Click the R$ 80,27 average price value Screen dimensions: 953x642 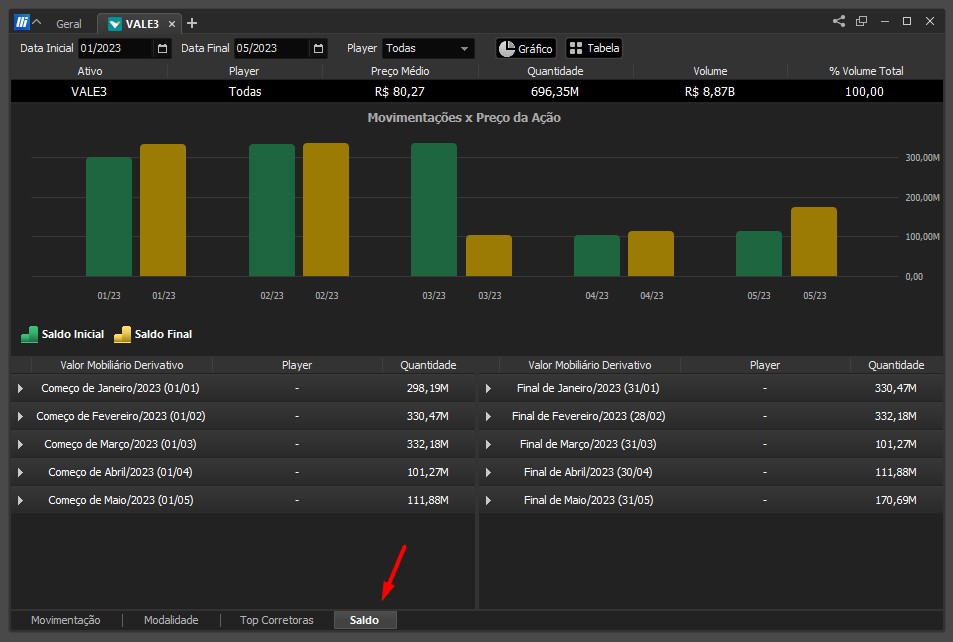point(399,92)
